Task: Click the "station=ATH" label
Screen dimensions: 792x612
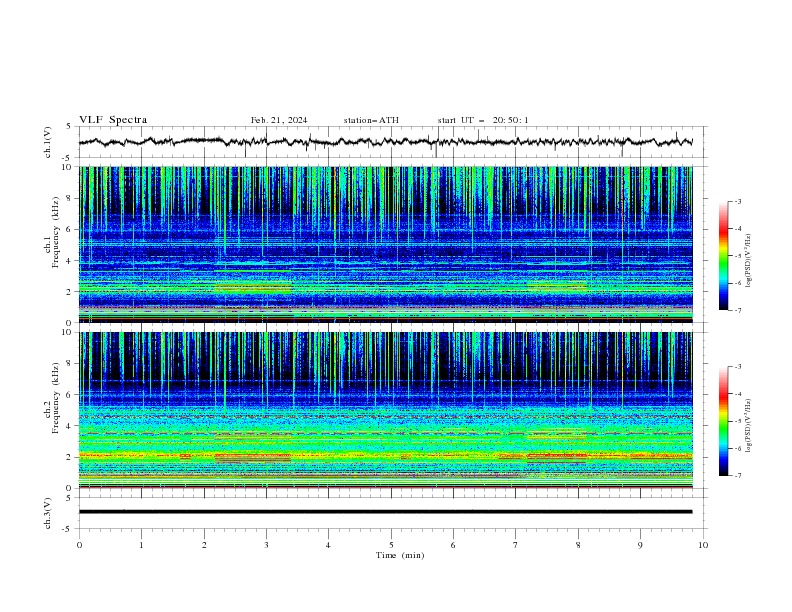Action: coord(371,120)
